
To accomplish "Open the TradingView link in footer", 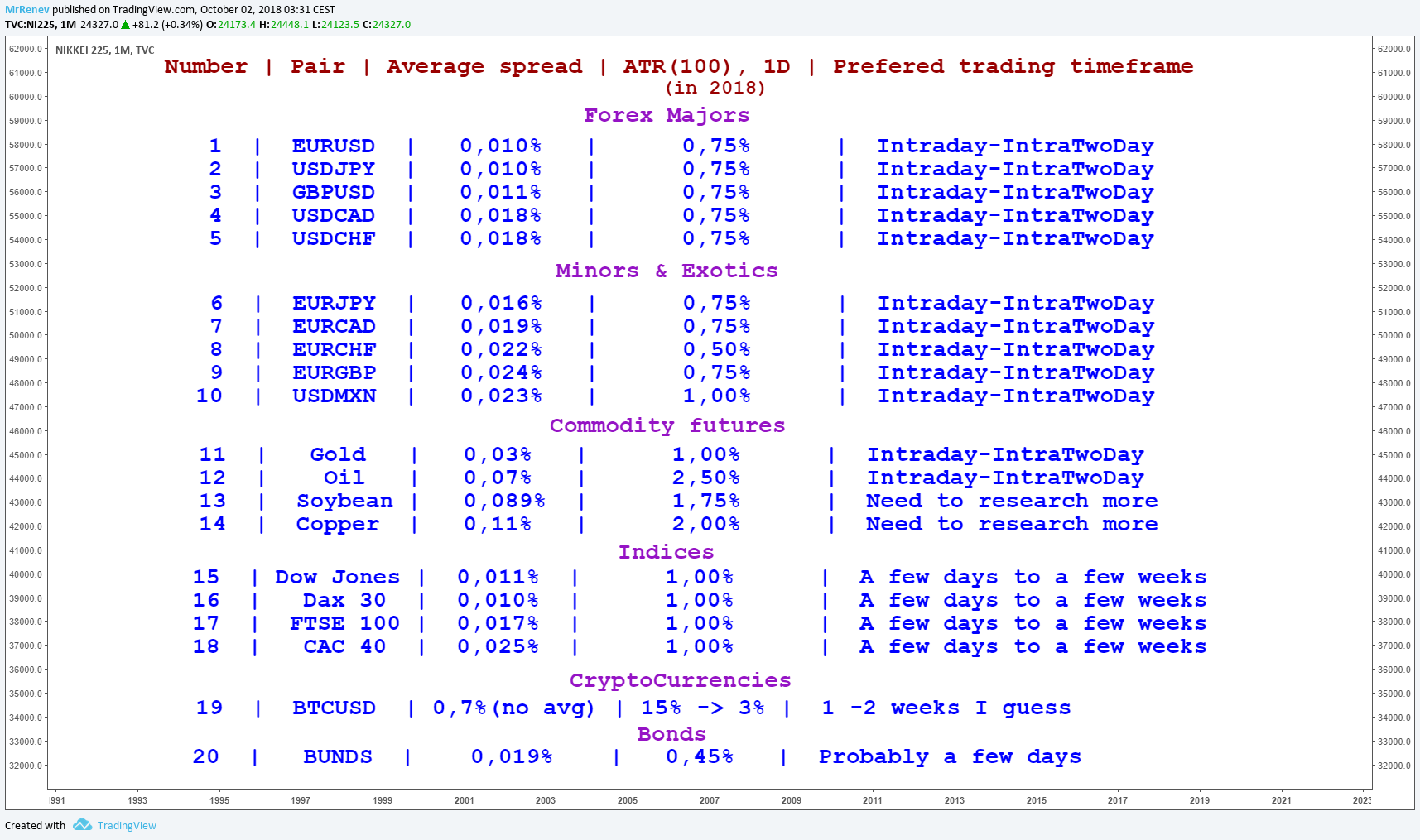I will click(x=127, y=826).
